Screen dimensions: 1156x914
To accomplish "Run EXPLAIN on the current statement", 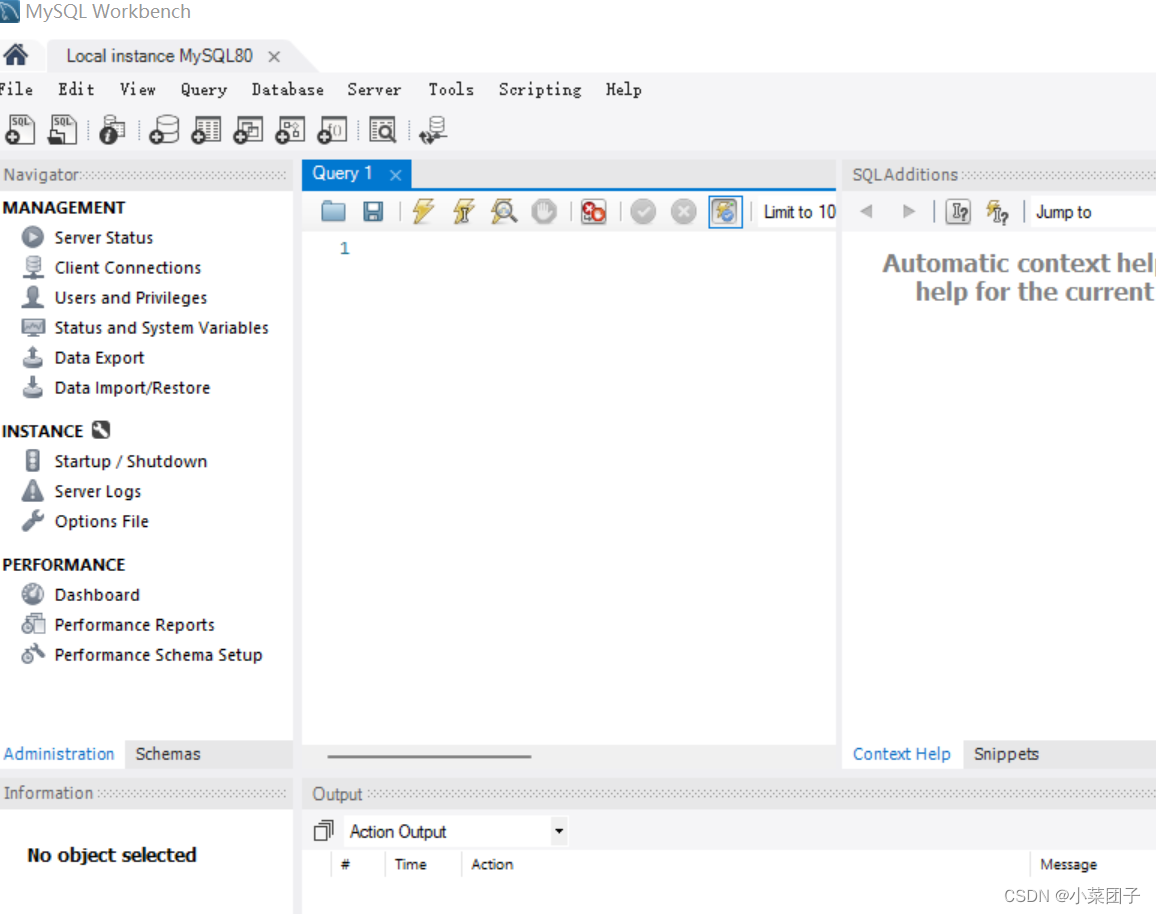I will pos(504,212).
